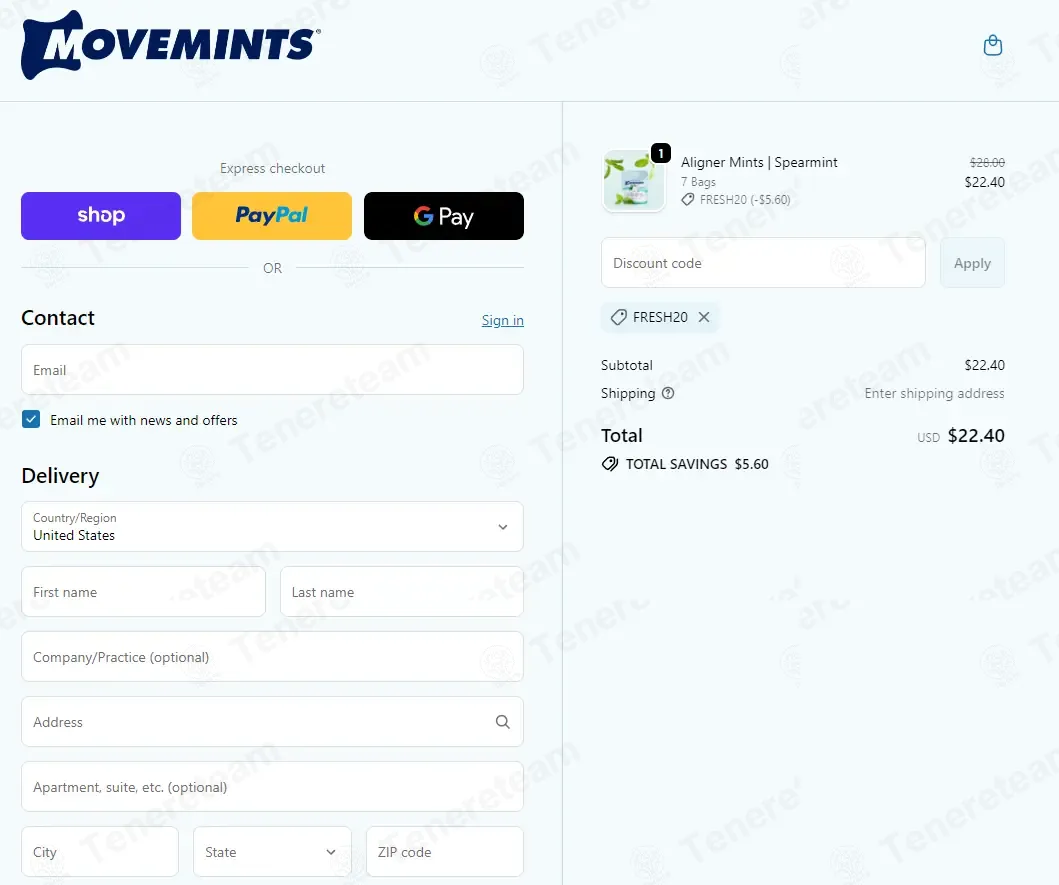Uncheck Email me with news and offers

pyautogui.click(x=31, y=420)
